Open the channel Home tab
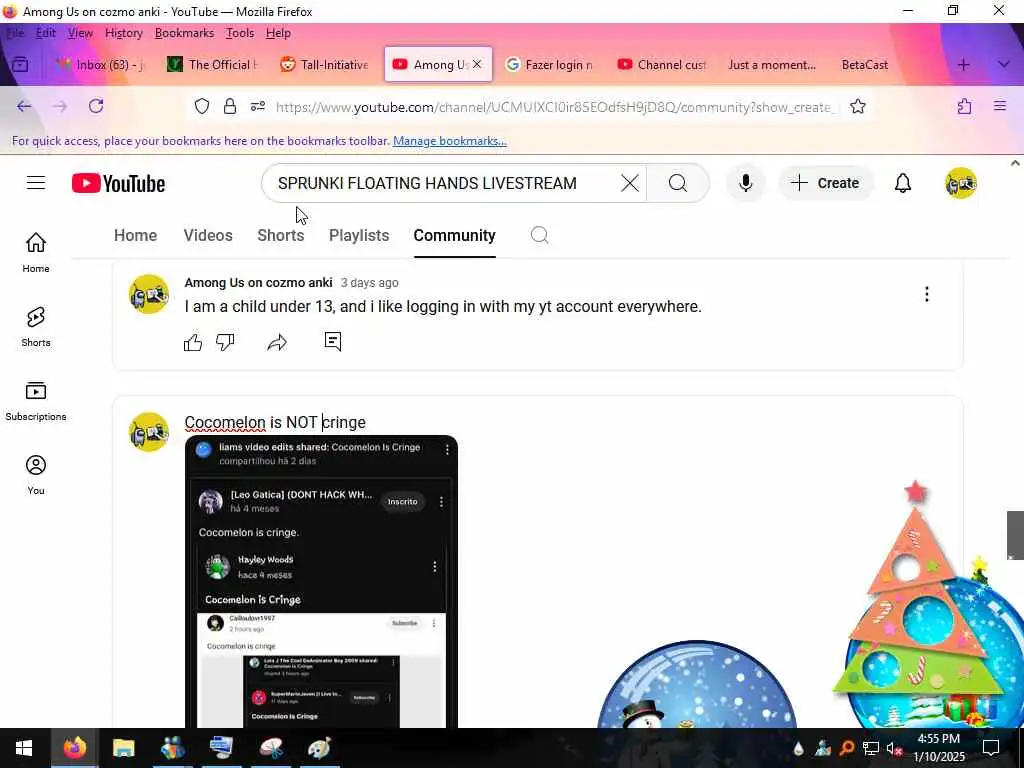This screenshot has width=1024, height=768. click(135, 235)
